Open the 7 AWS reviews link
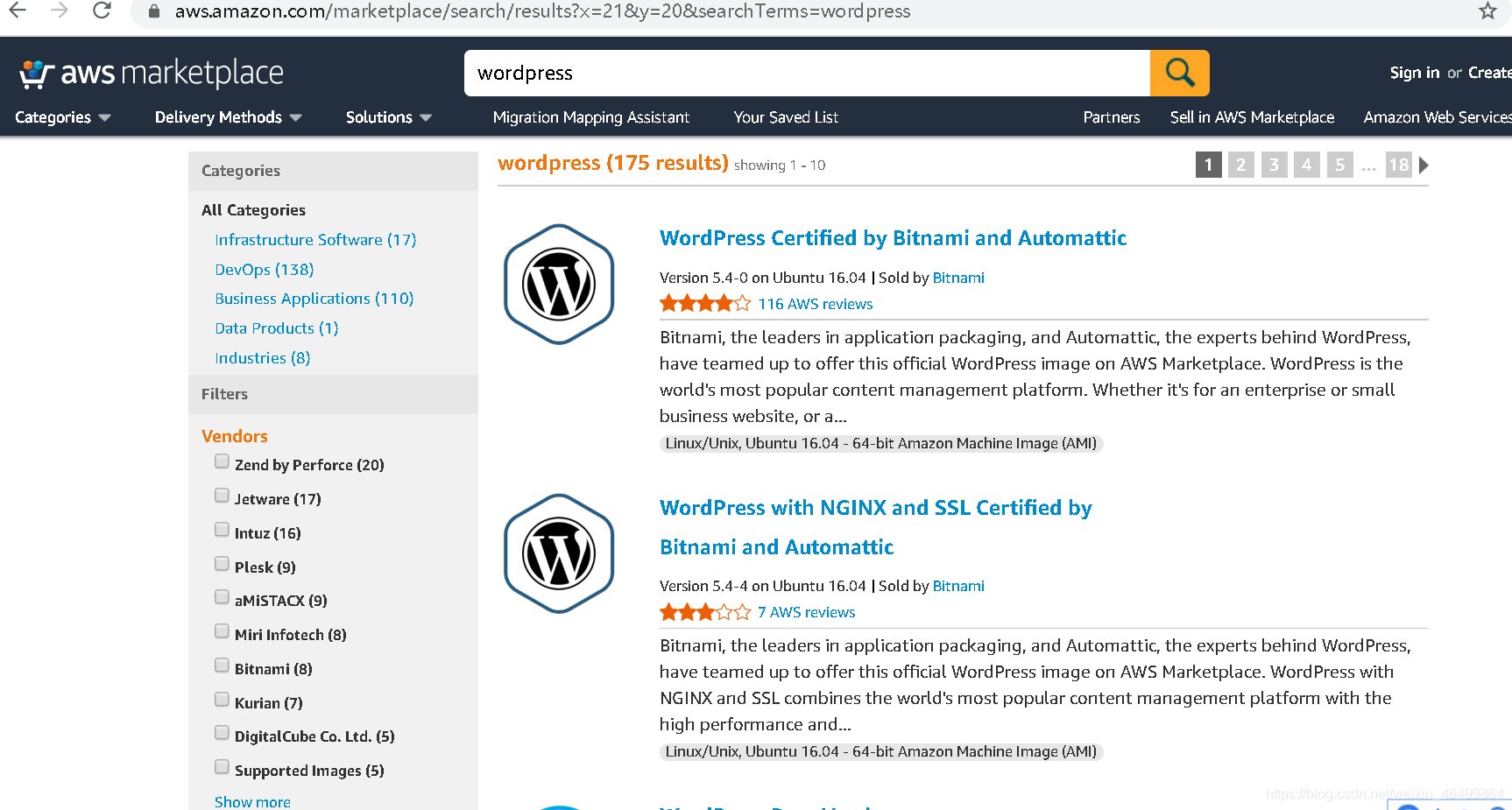Viewport: 1512px width, 810px height. coord(806,612)
